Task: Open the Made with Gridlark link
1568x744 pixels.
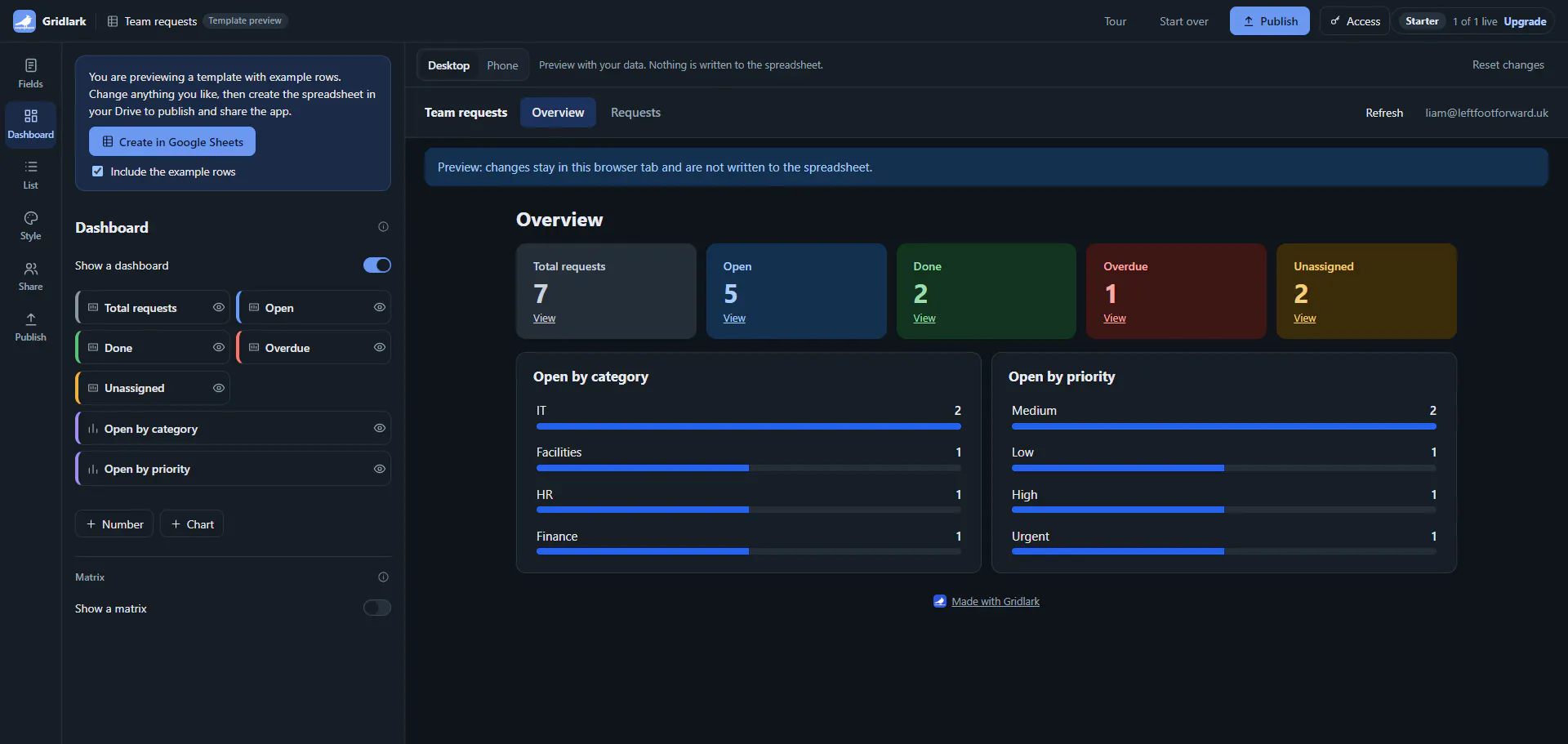Action: (996, 602)
